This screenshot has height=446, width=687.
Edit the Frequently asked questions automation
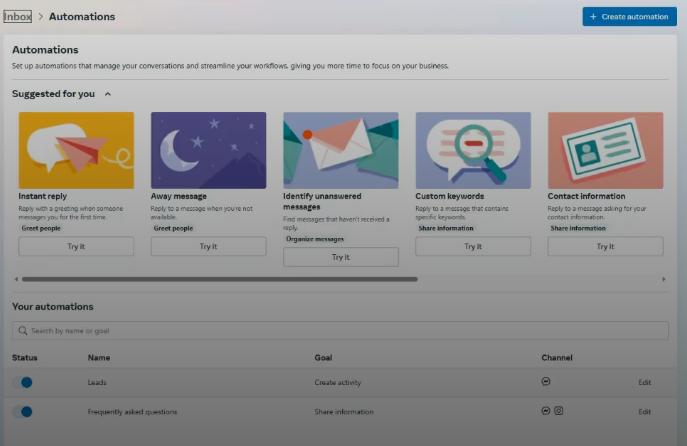(x=644, y=411)
